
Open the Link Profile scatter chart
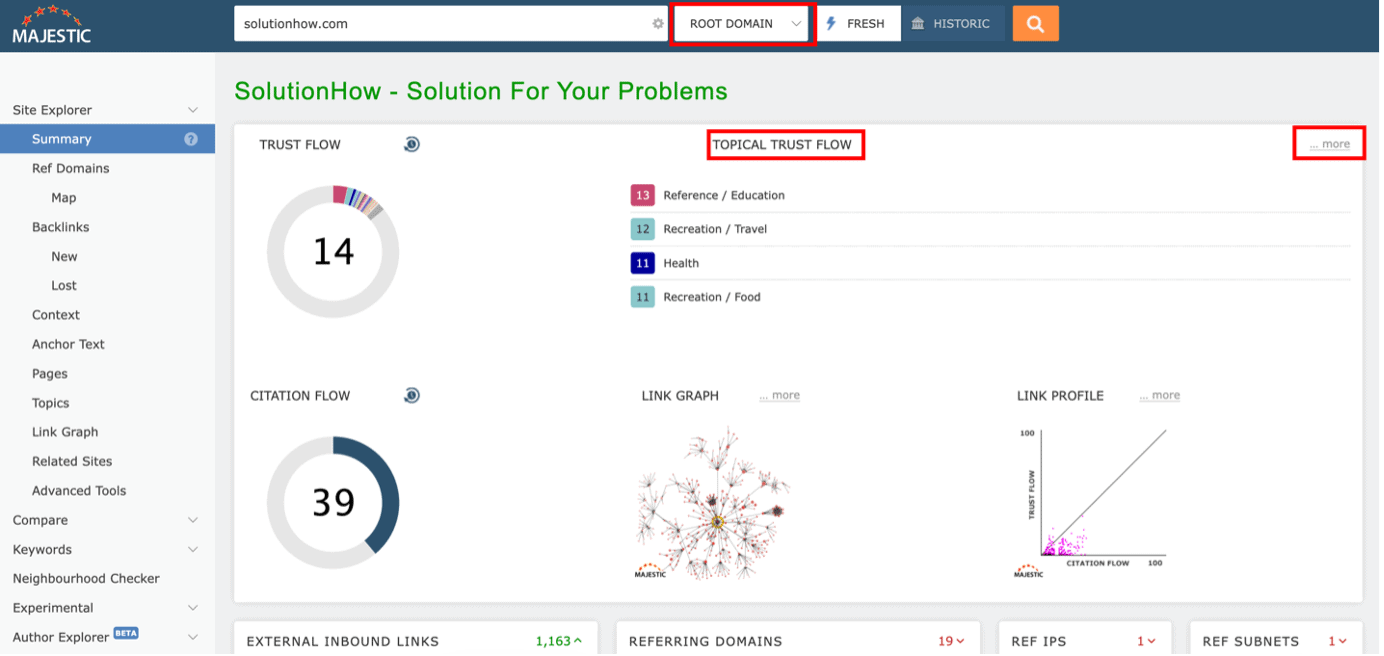tap(1095, 500)
